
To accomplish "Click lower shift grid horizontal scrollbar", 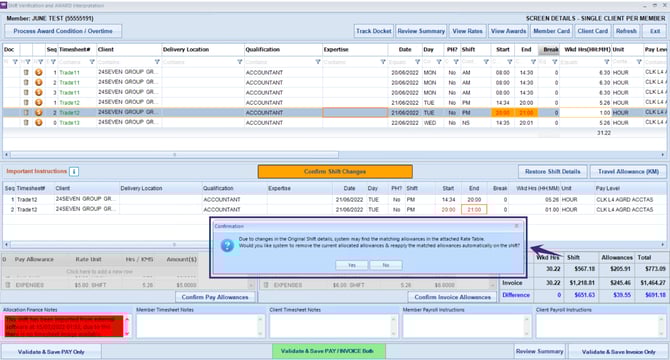I will click(174, 245).
